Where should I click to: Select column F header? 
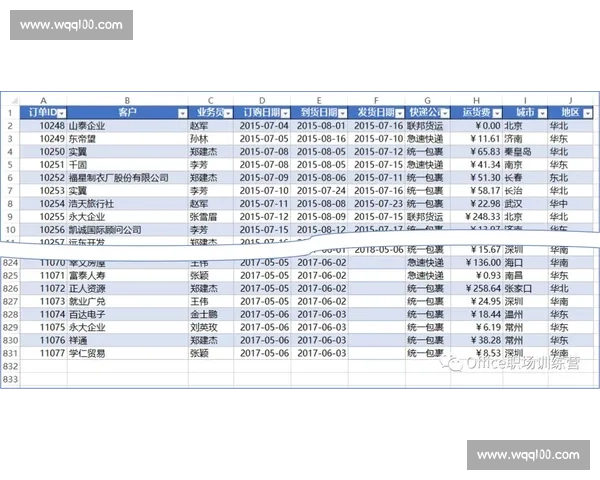(x=376, y=100)
